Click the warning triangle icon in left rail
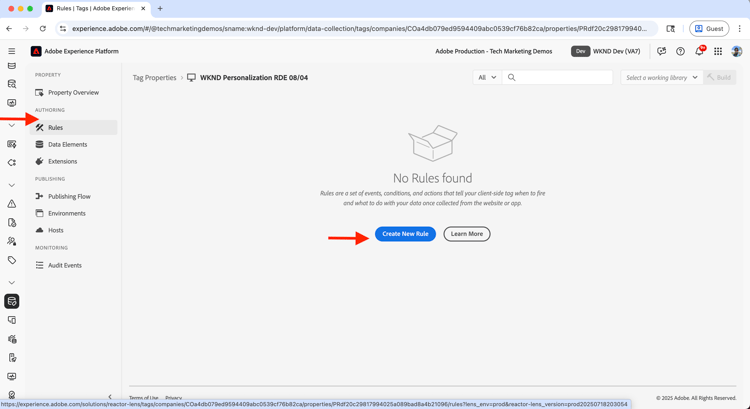Screen dimensions: 750x409 point(12,204)
